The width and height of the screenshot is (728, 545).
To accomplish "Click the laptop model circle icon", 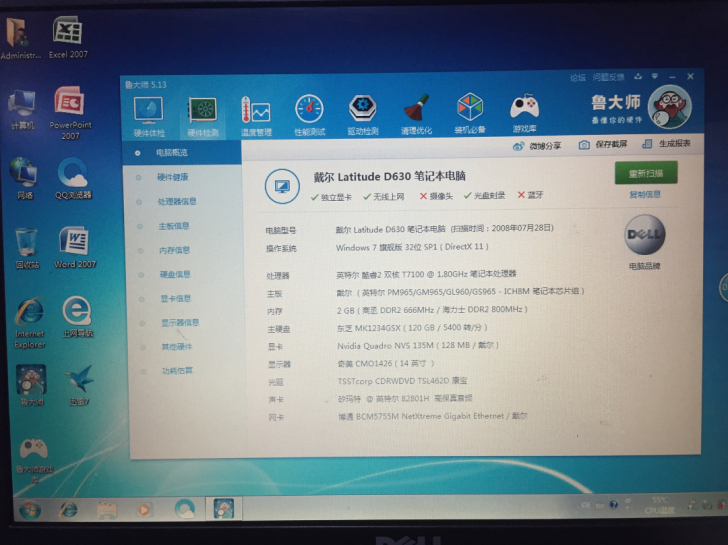I will 282,186.
